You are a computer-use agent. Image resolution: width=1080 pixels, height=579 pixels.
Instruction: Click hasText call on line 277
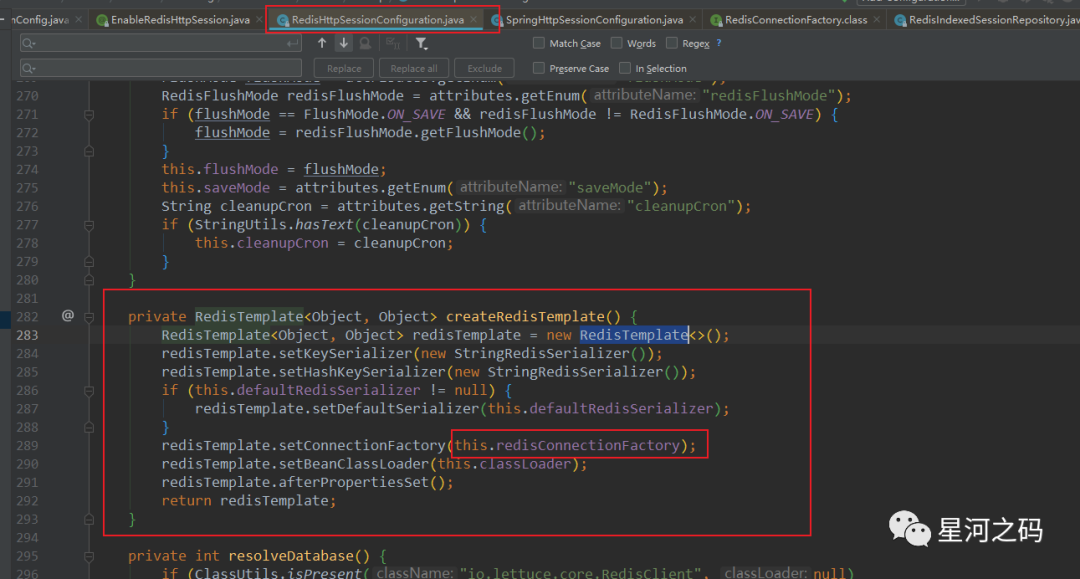(x=324, y=225)
